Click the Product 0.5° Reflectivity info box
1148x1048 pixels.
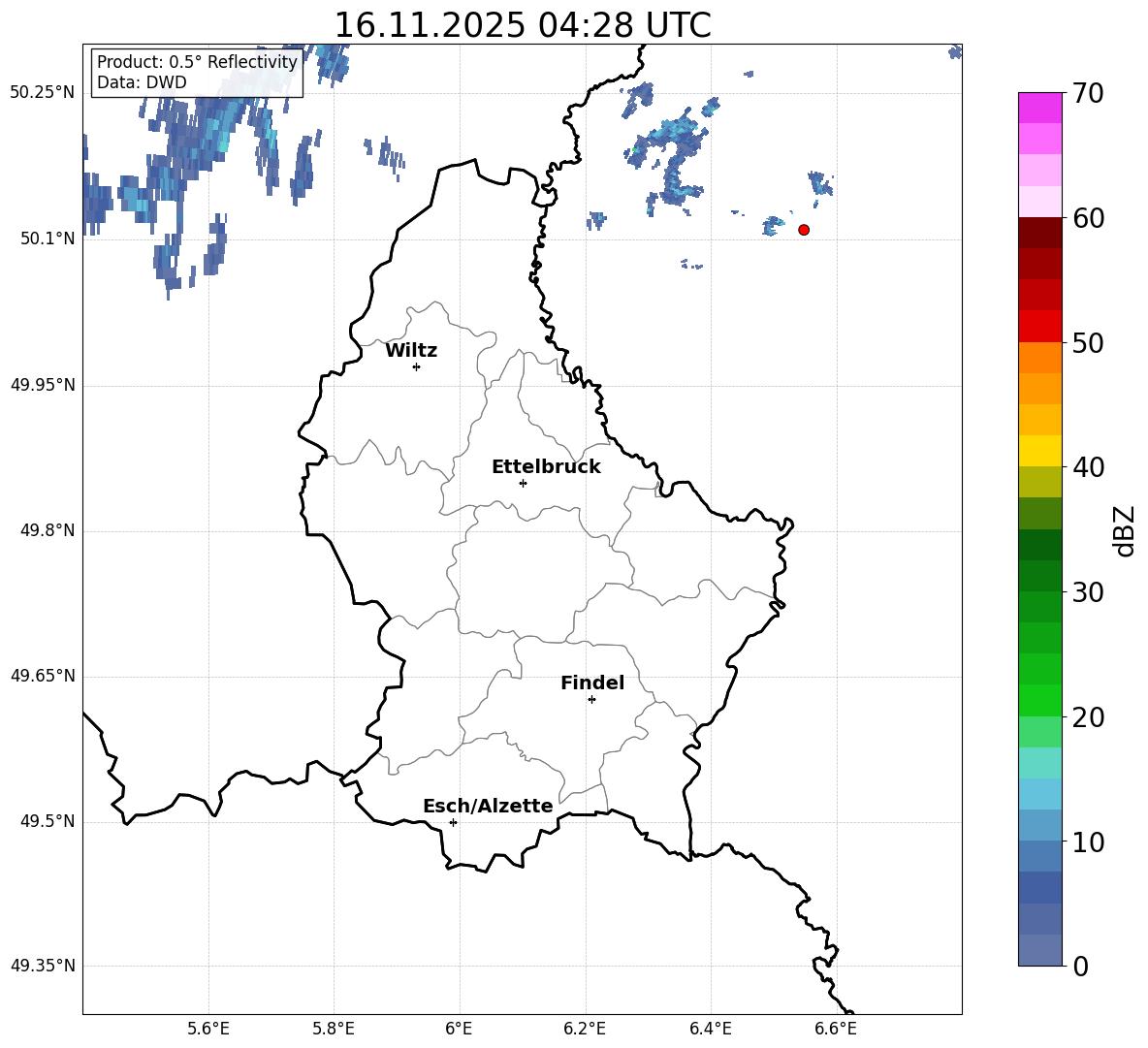tap(197, 73)
